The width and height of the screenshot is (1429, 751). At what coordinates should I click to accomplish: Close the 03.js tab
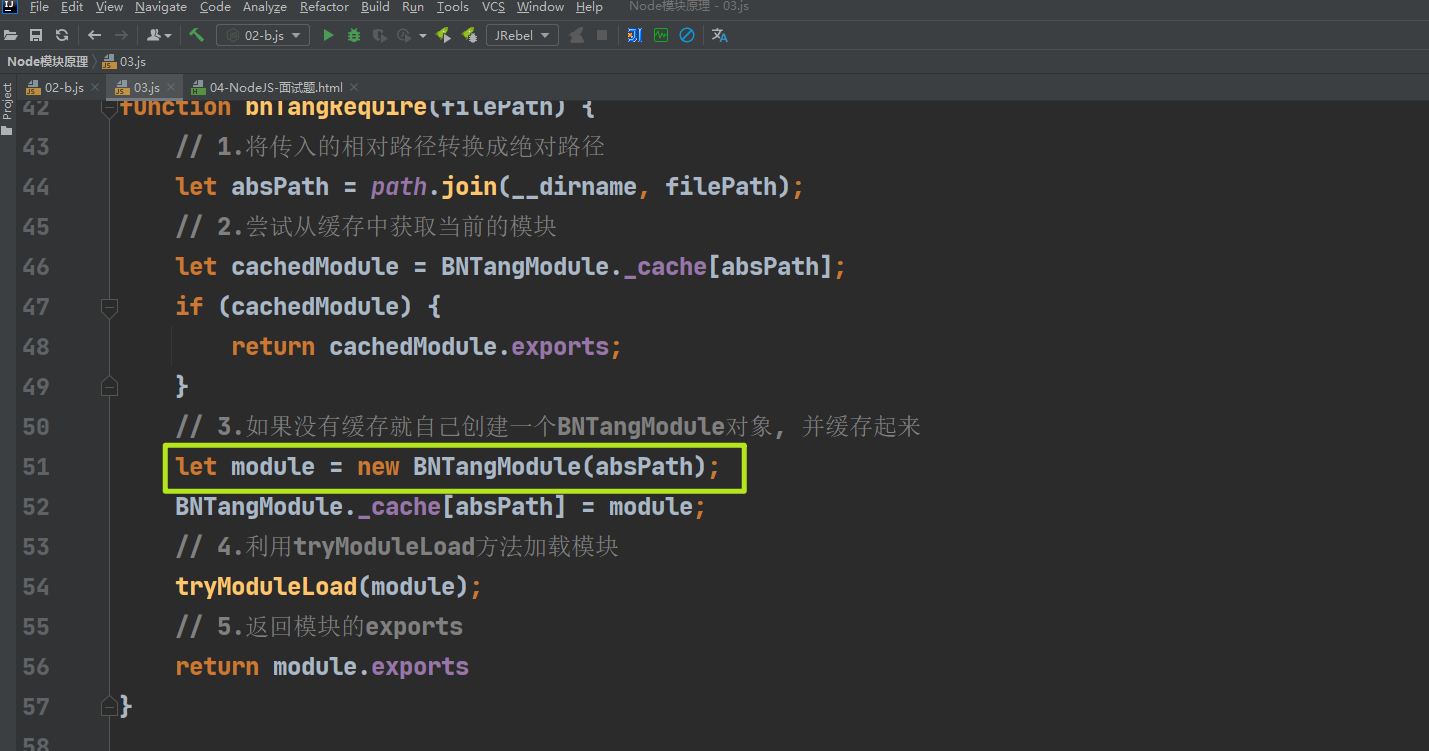coord(170,88)
